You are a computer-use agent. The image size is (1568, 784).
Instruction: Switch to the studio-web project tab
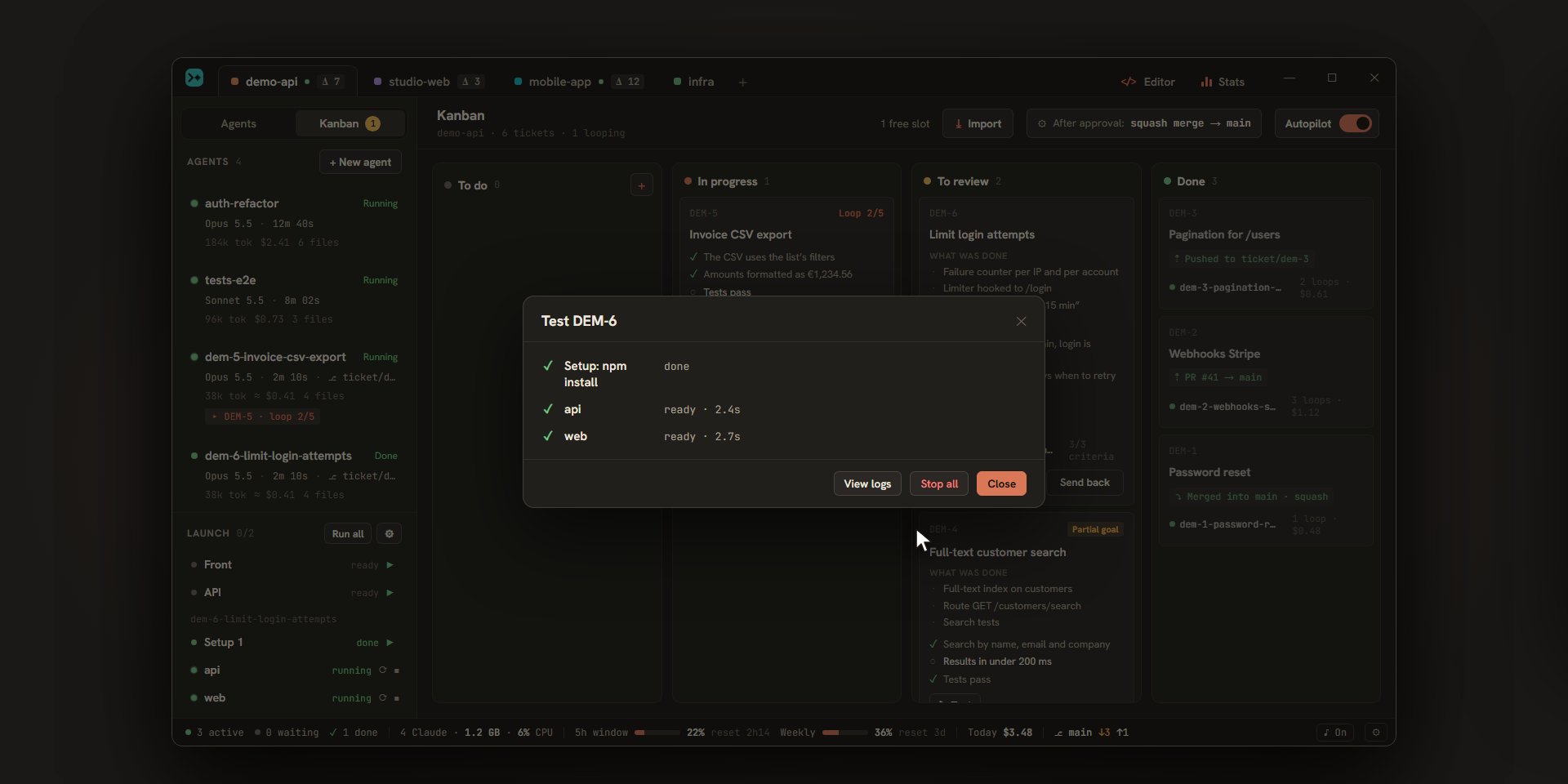(428, 82)
